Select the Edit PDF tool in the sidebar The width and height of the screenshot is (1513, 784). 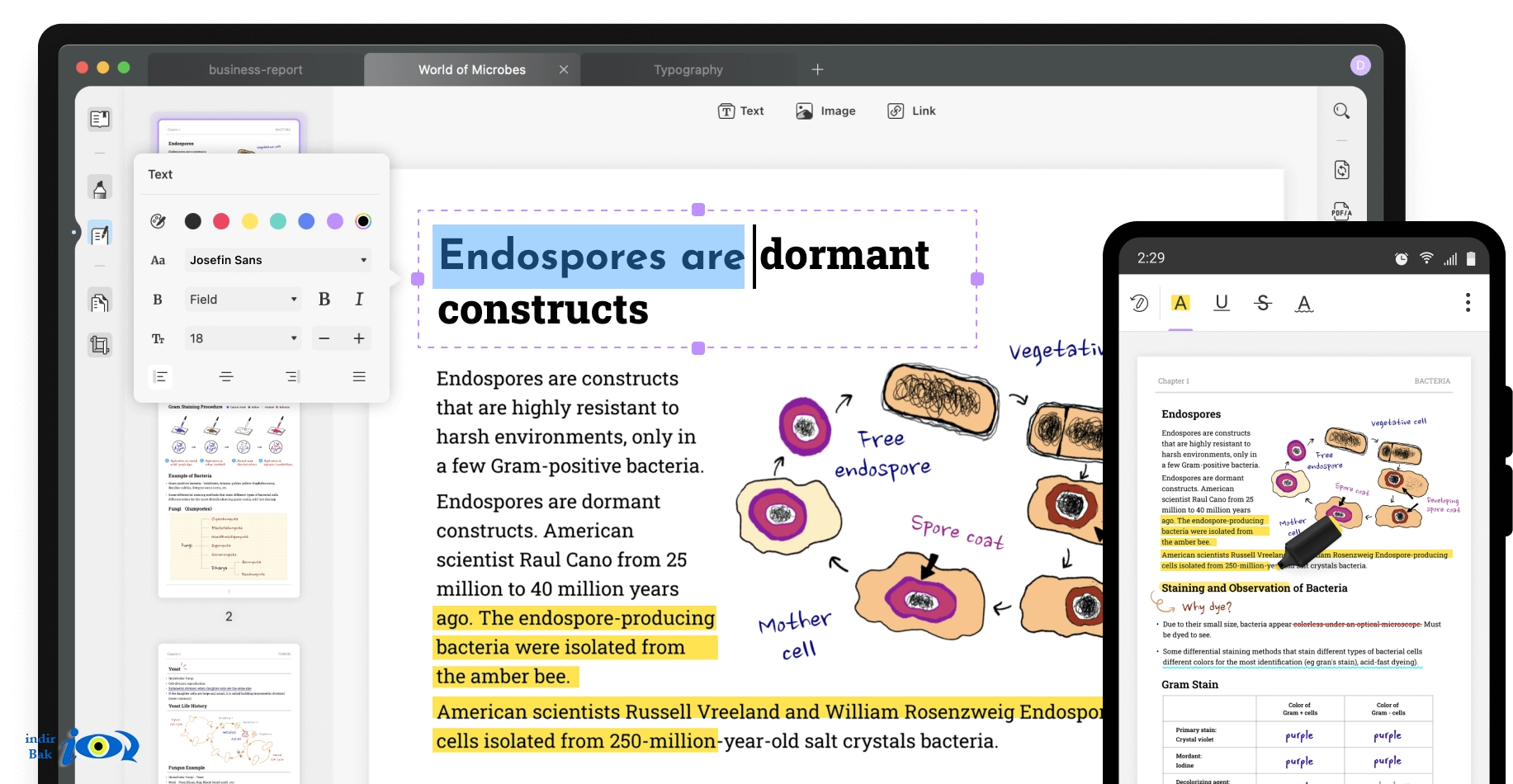coord(100,235)
